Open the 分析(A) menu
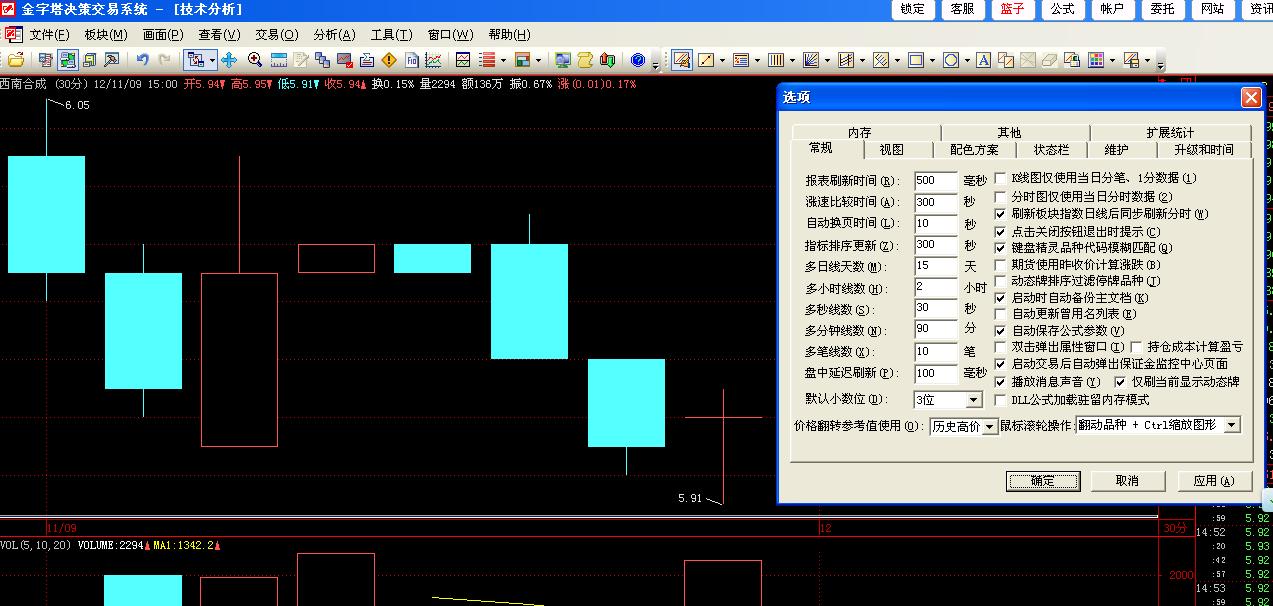The height and width of the screenshot is (606, 1273). tap(334, 34)
